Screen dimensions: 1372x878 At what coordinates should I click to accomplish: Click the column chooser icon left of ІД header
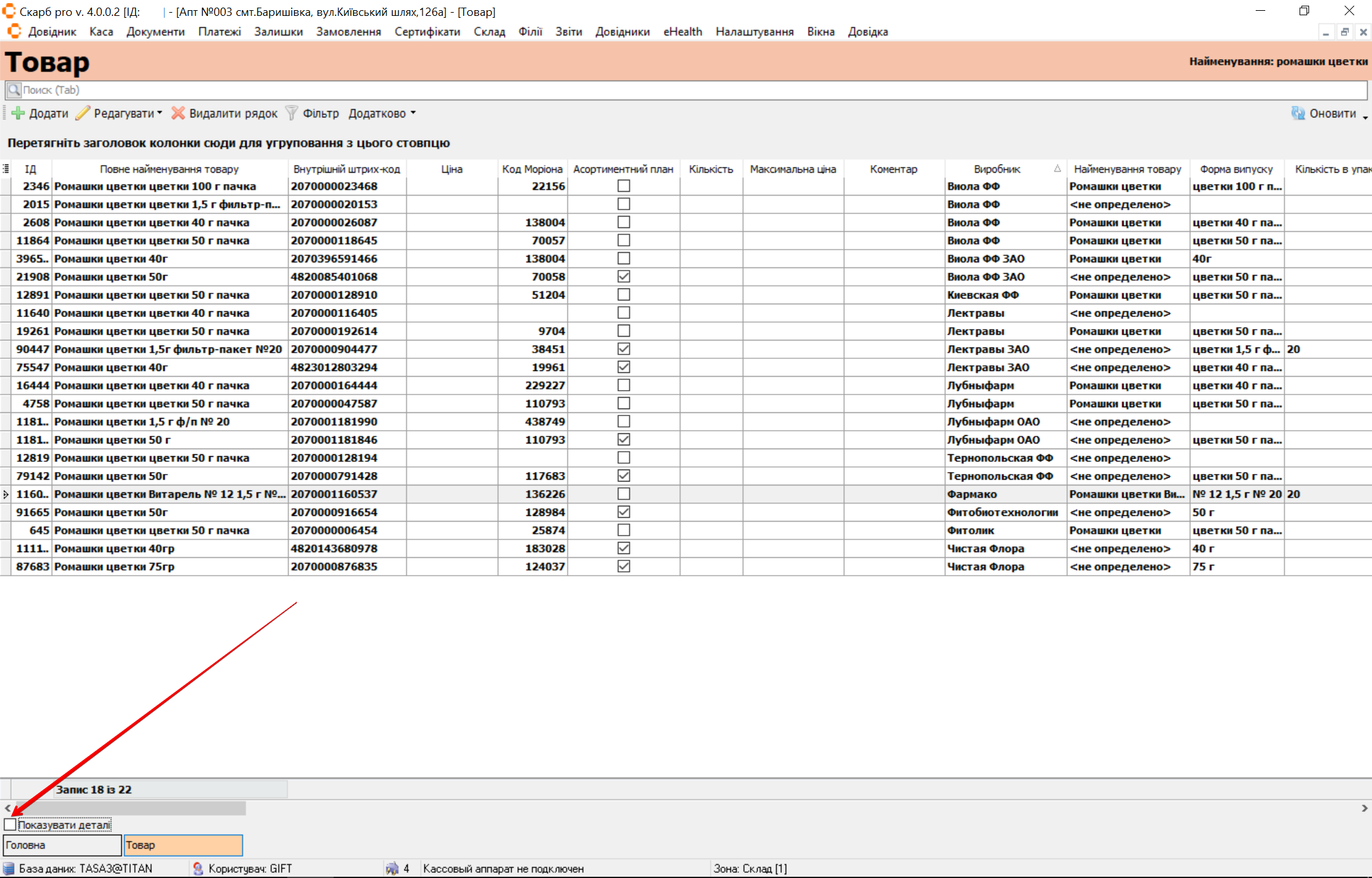tap(6, 169)
